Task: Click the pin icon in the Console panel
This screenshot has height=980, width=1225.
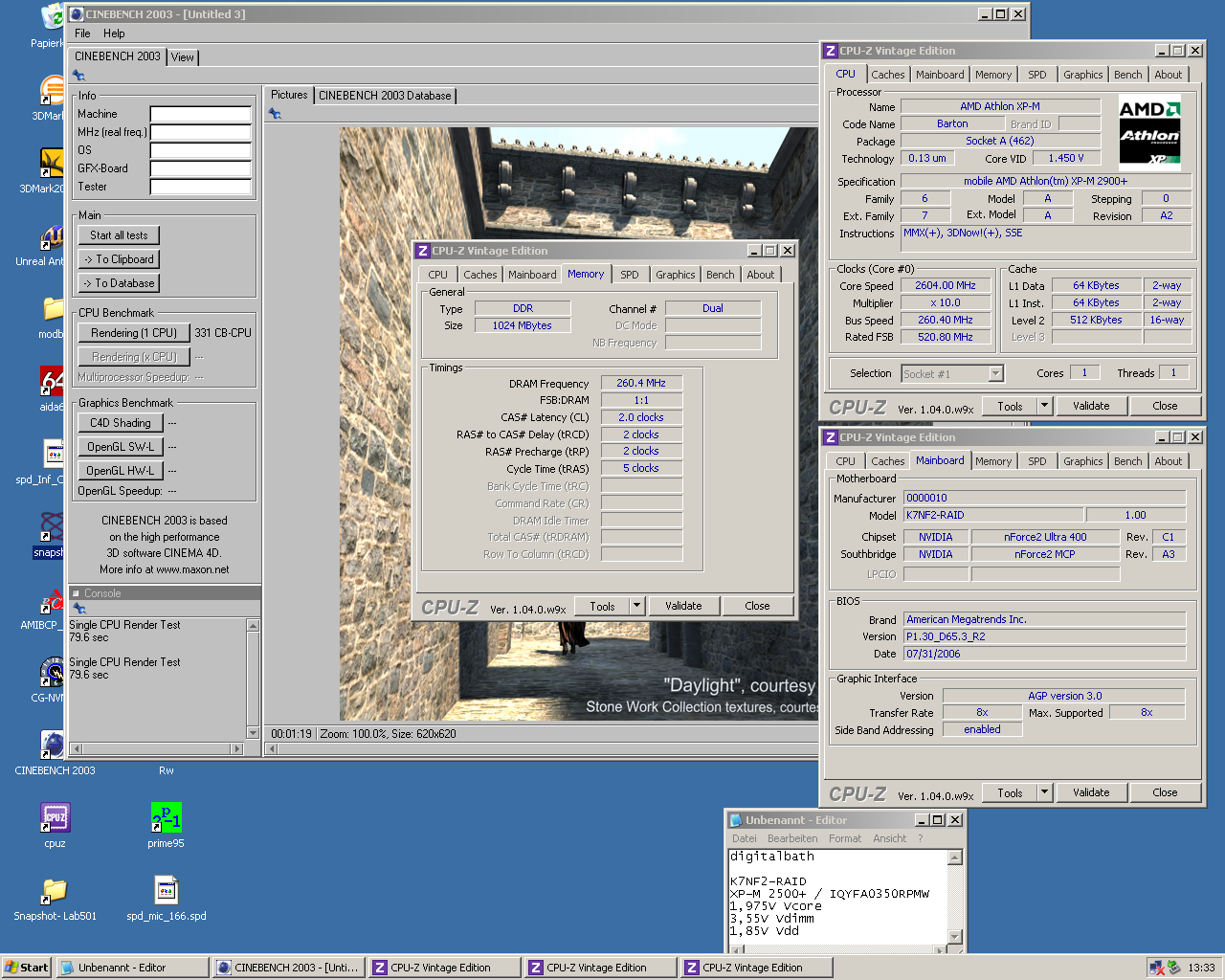Action: coord(79,608)
